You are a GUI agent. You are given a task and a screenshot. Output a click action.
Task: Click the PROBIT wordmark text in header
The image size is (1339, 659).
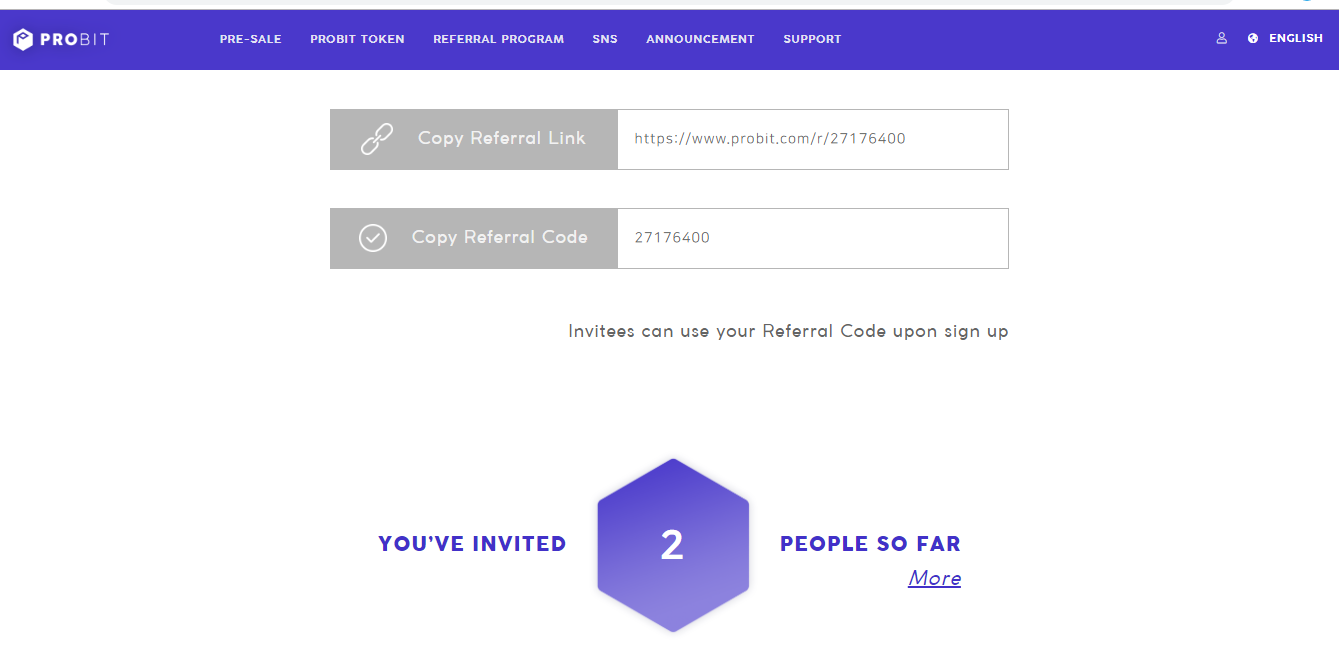tap(75, 39)
